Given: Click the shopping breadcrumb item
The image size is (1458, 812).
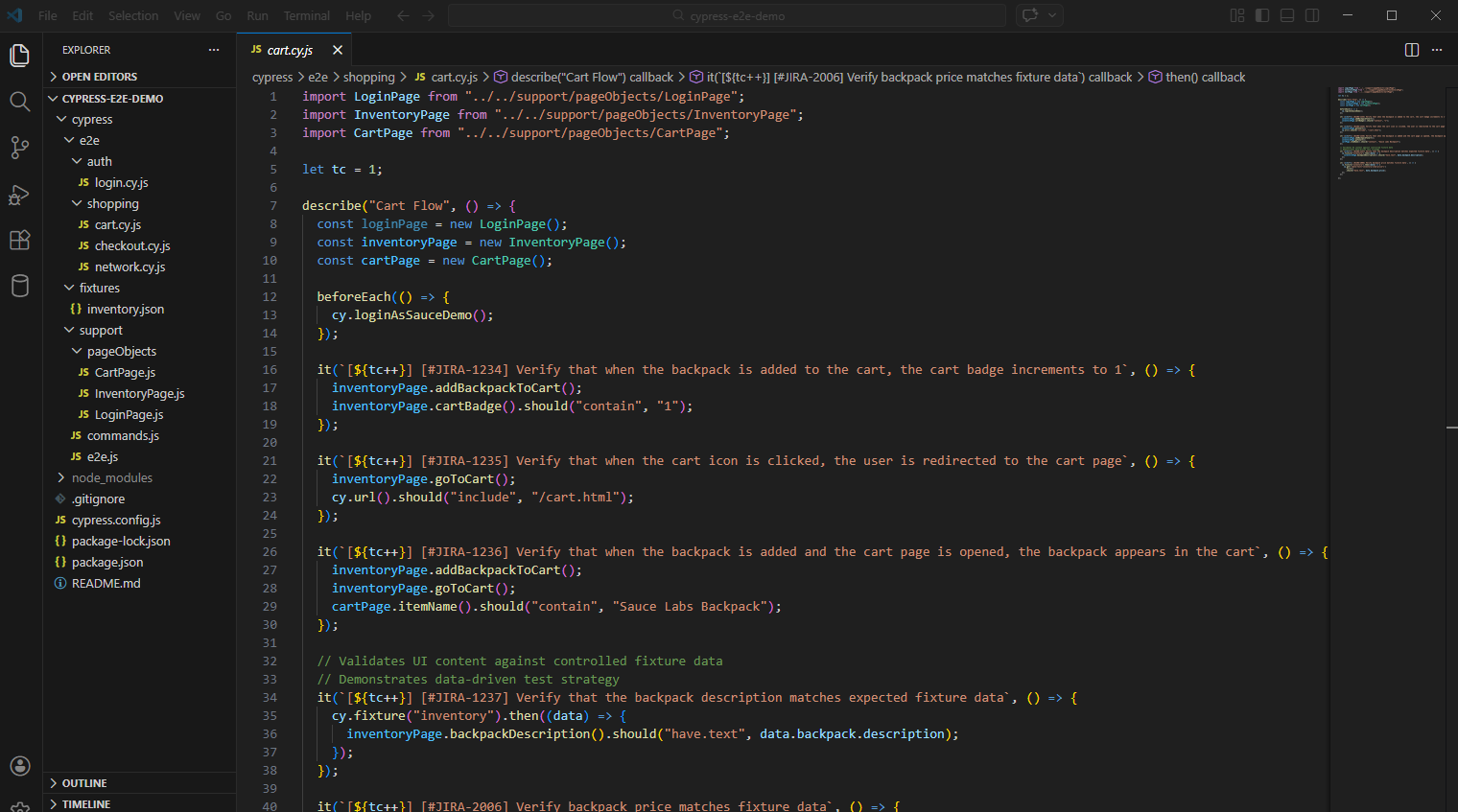Looking at the screenshot, I should coord(371,77).
